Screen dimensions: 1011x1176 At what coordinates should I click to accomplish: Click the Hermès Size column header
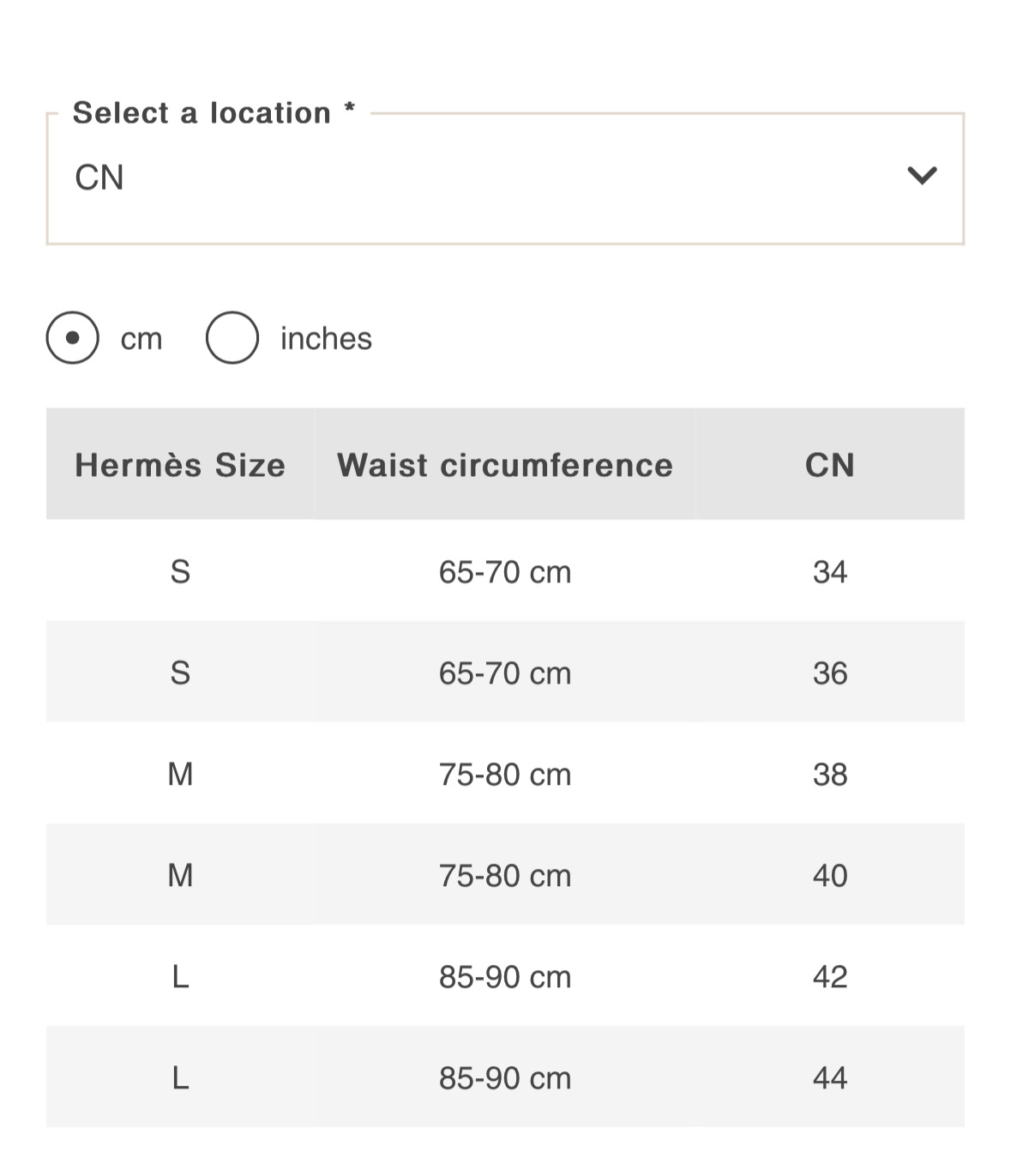[x=180, y=465]
